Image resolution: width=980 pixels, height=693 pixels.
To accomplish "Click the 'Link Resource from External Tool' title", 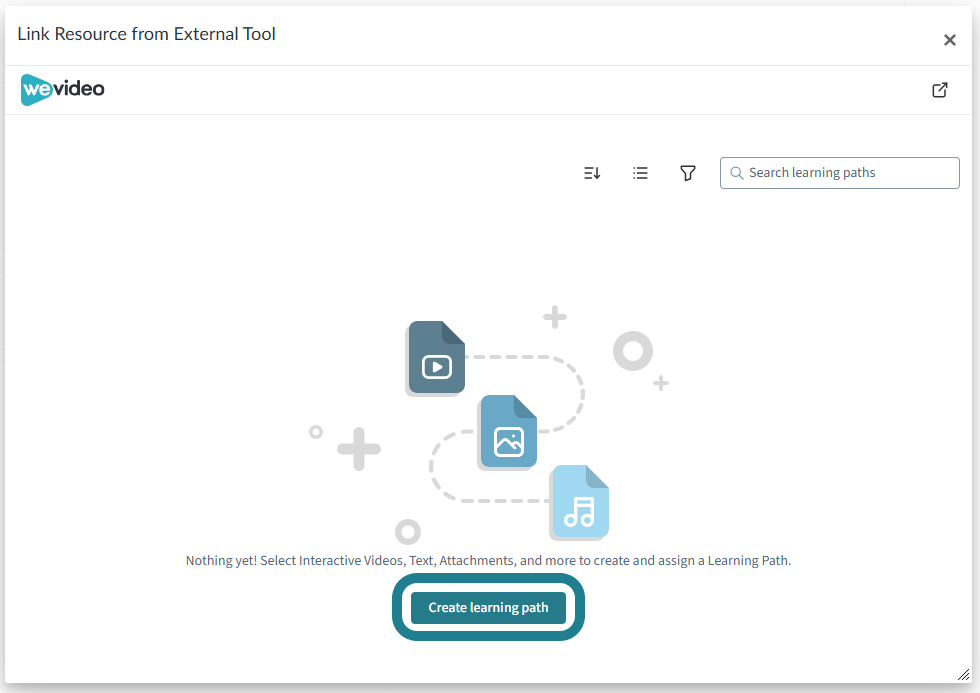I will pos(146,34).
